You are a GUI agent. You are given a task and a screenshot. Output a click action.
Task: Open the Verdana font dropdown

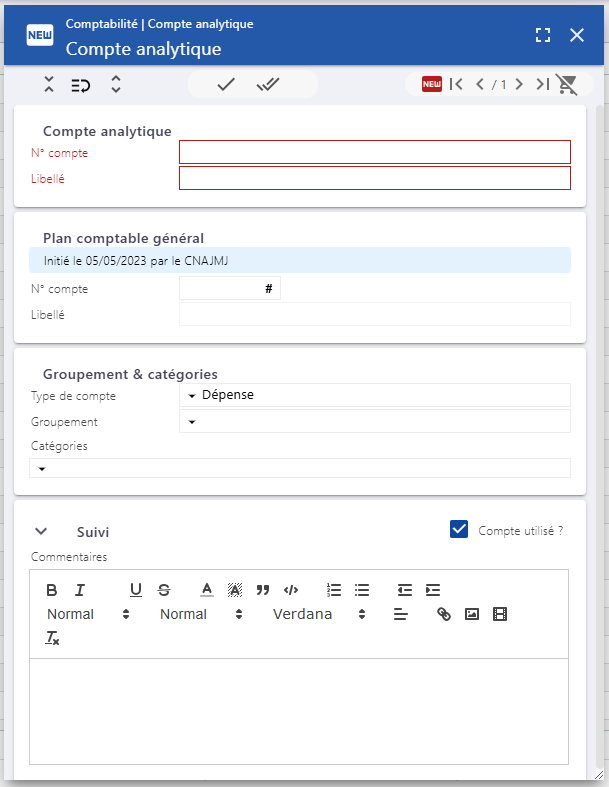click(x=319, y=614)
